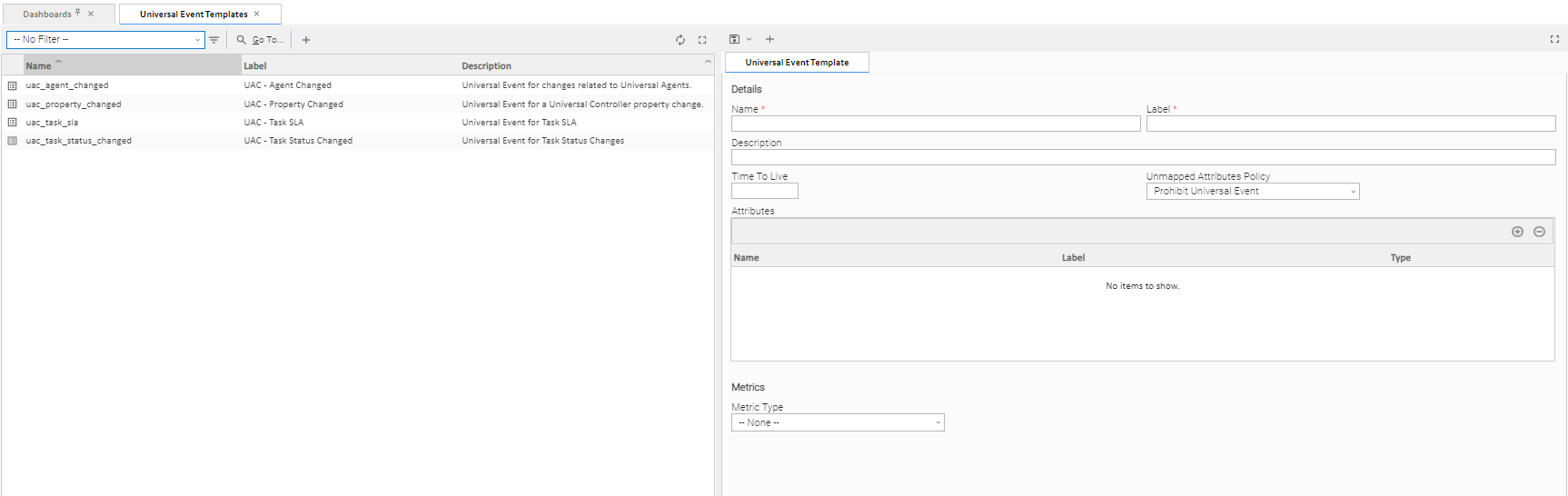The height and width of the screenshot is (496, 1568).
Task: Click the filter icon beside No Filter
Action: [214, 40]
